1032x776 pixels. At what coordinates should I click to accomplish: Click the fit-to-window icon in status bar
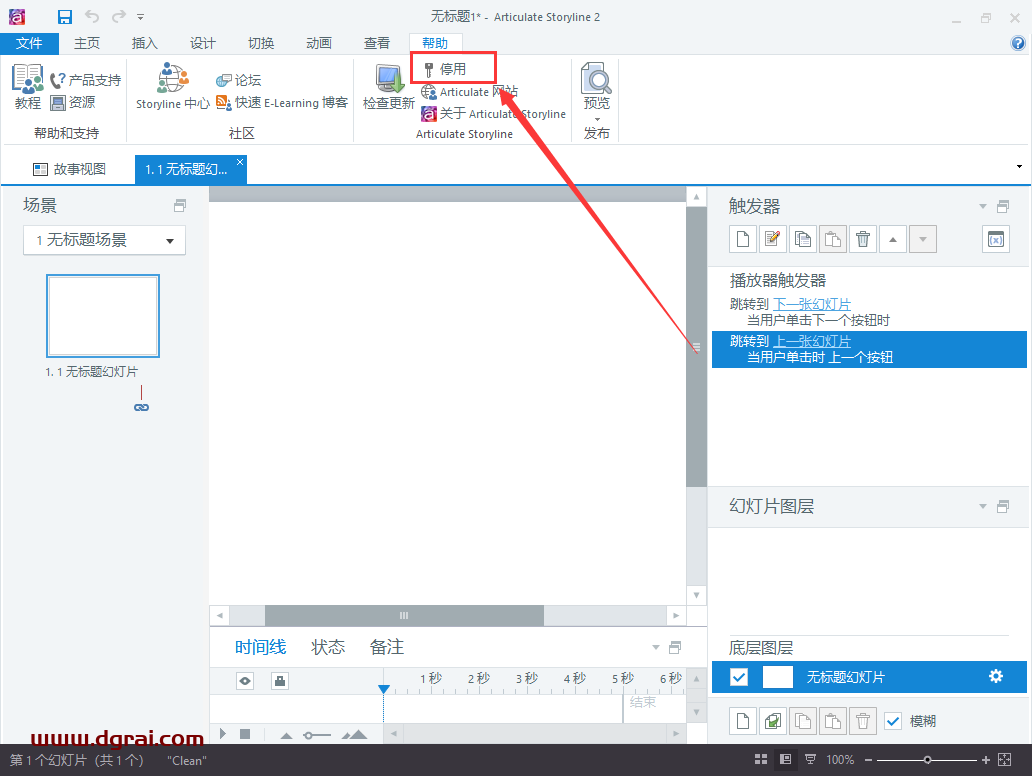(1003, 760)
